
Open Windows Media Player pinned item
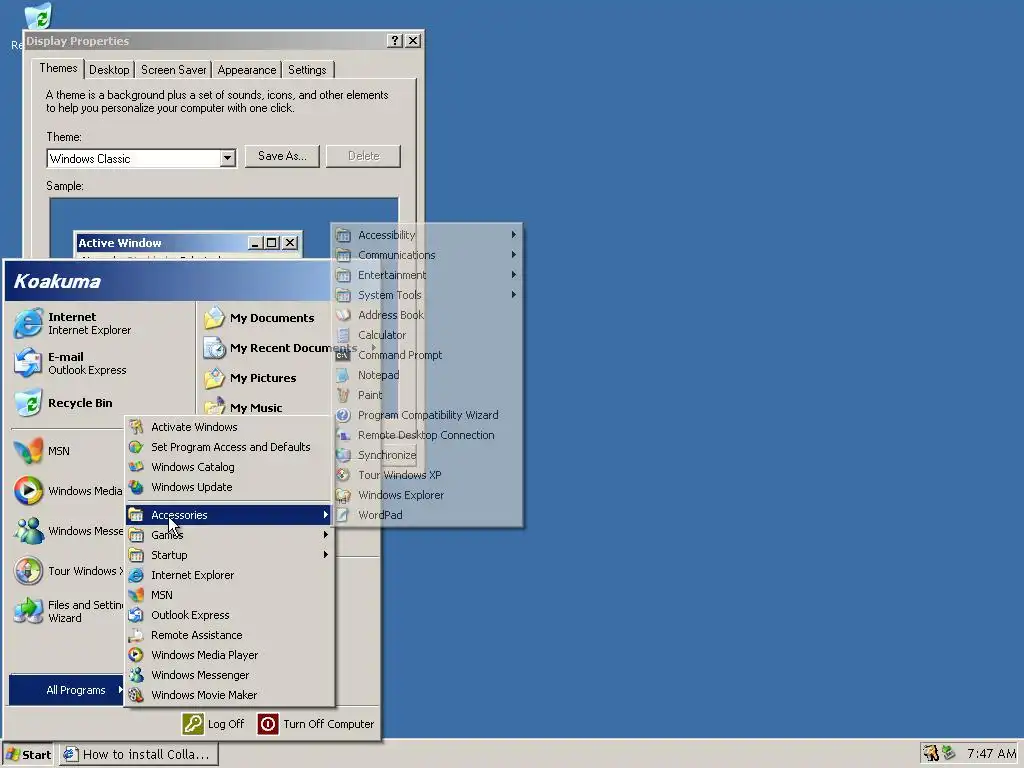point(68,491)
